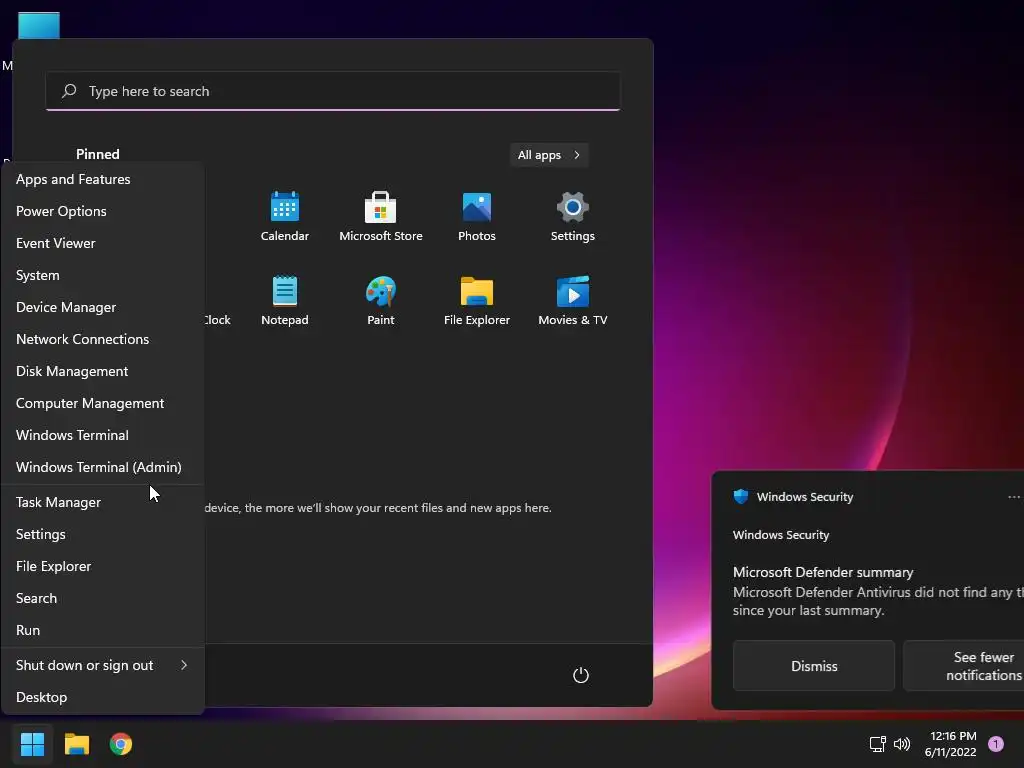
Task: Open pinned File Explorer folder icon
Action: 477,291
